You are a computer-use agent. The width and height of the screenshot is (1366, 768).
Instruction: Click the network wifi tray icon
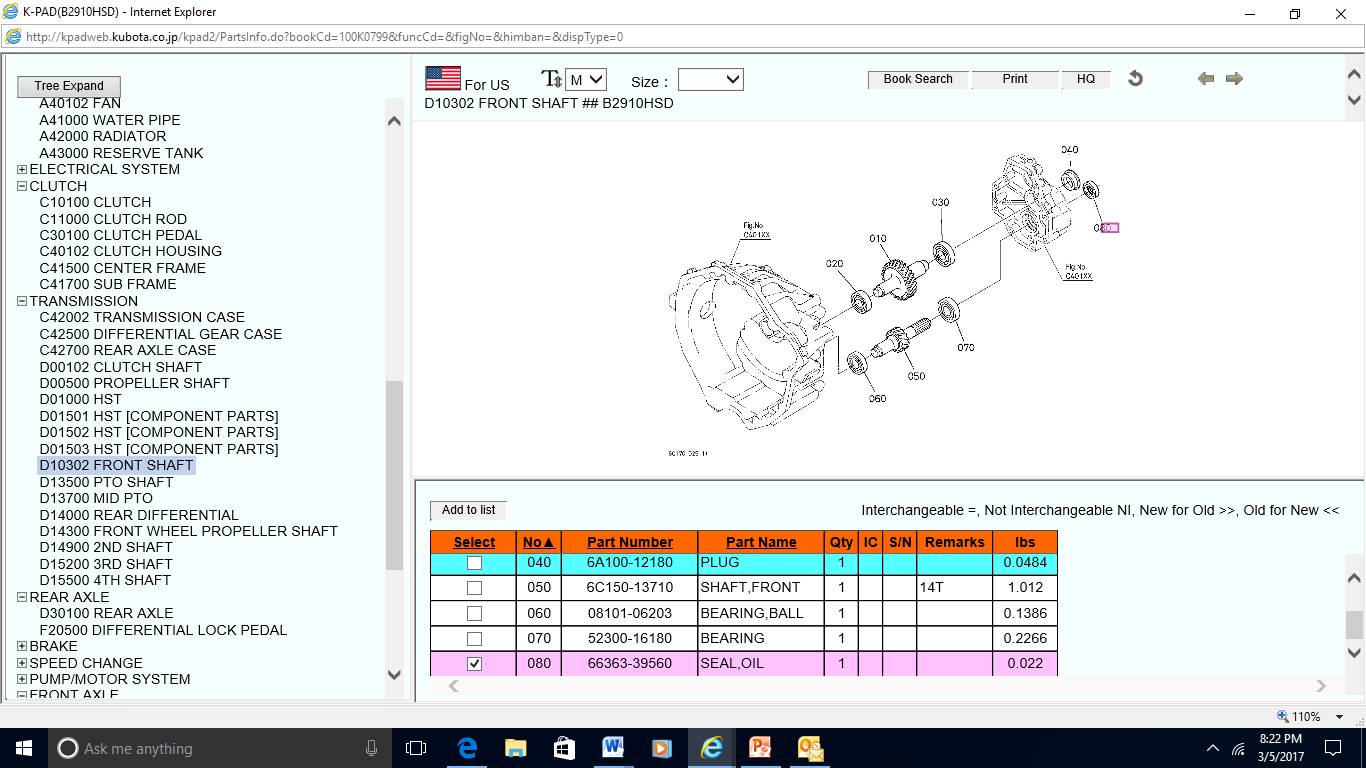tap(1238, 748)
